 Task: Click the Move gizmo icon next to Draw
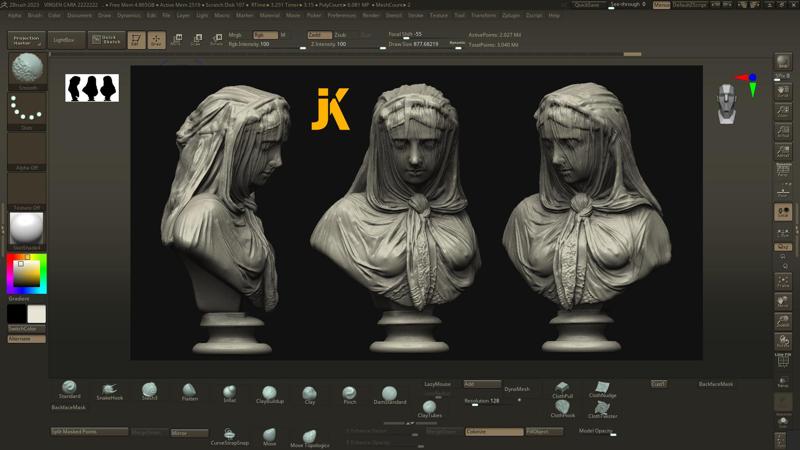pyautogui.click(x=177, y=39)
